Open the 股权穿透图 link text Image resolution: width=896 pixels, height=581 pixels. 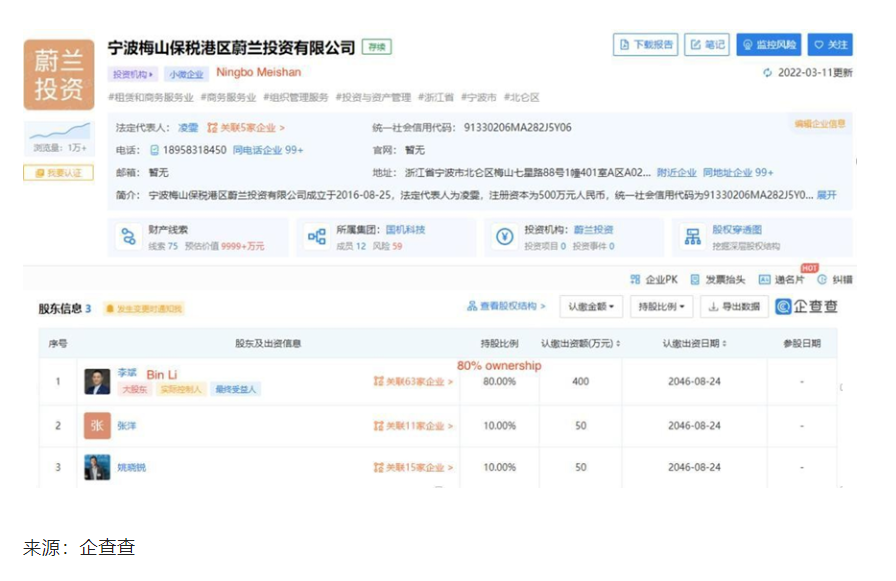737,229
